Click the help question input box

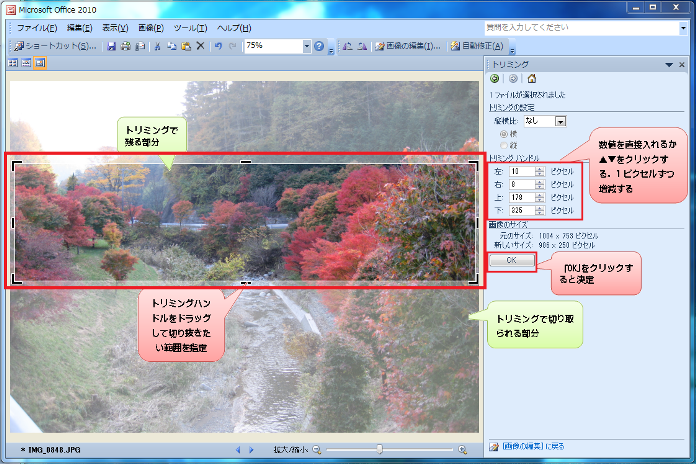[x=581, y=28]
